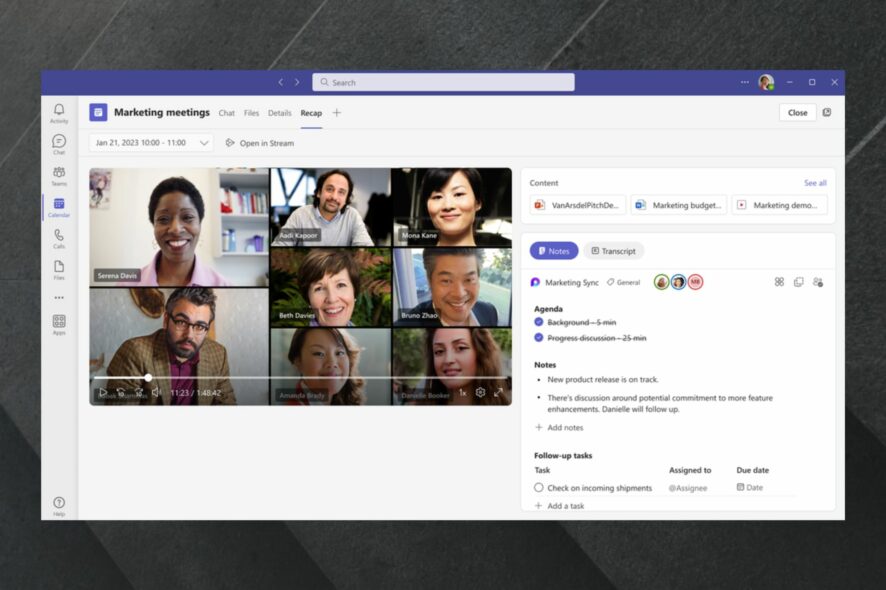Open the playback speed 1x selector
Screen dimensions: 886x590
click(462, 393)
